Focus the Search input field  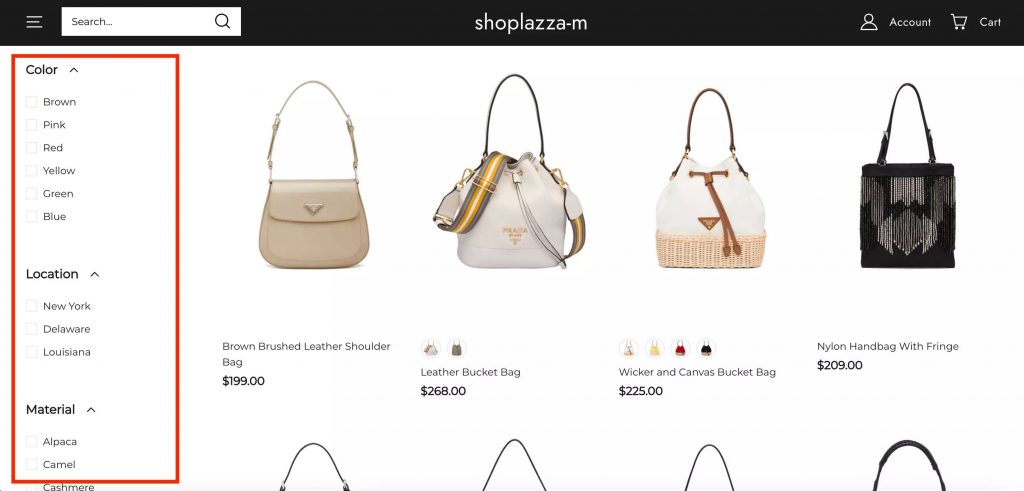coord(138,22)
